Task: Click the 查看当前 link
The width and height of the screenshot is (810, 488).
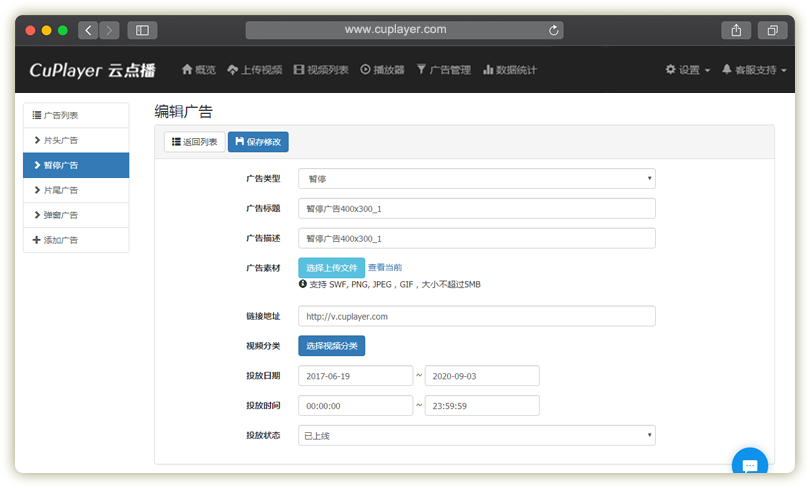Action: coord(385,267)
